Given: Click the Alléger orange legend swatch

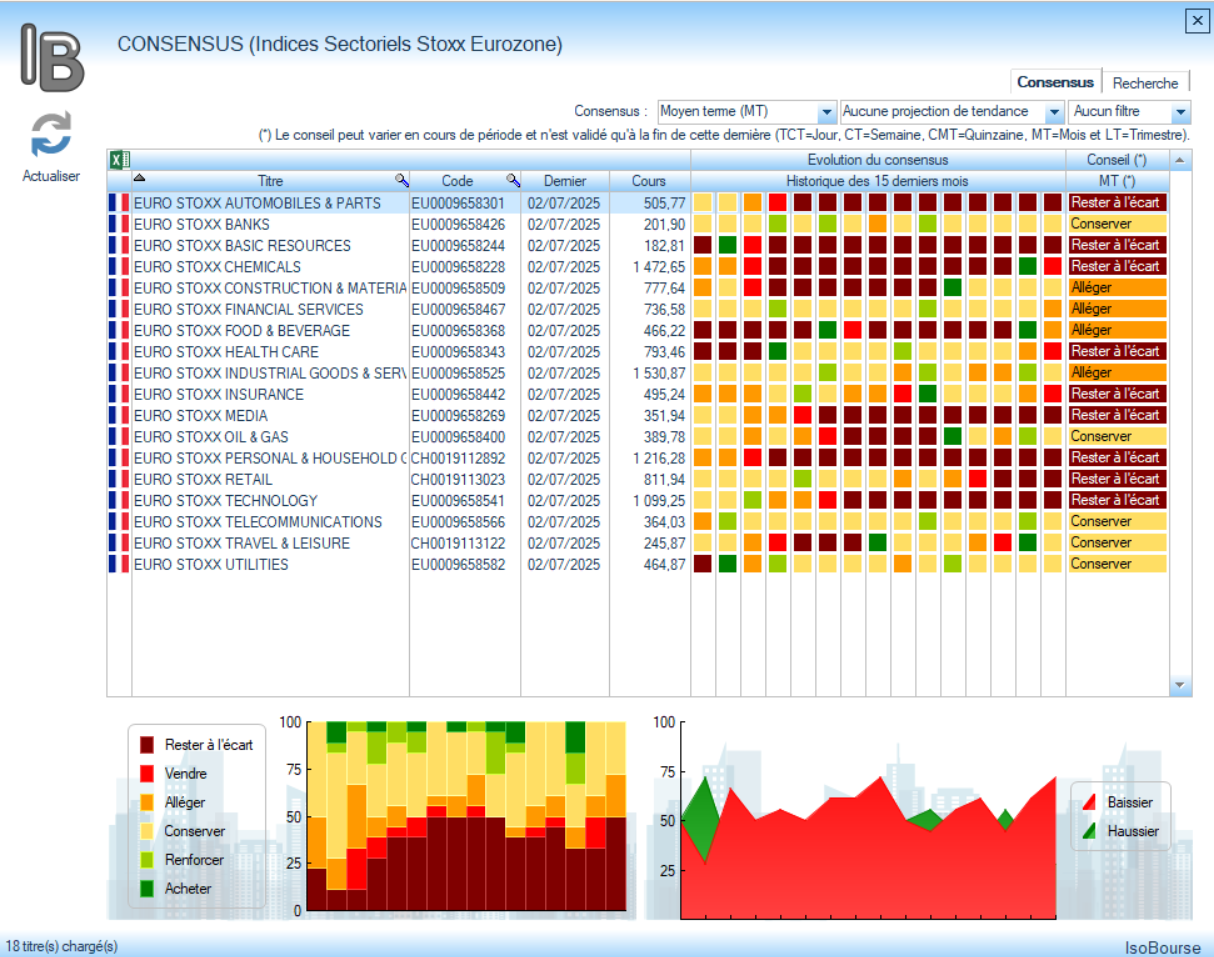Looking at the screenshot, I should (147, 802).
